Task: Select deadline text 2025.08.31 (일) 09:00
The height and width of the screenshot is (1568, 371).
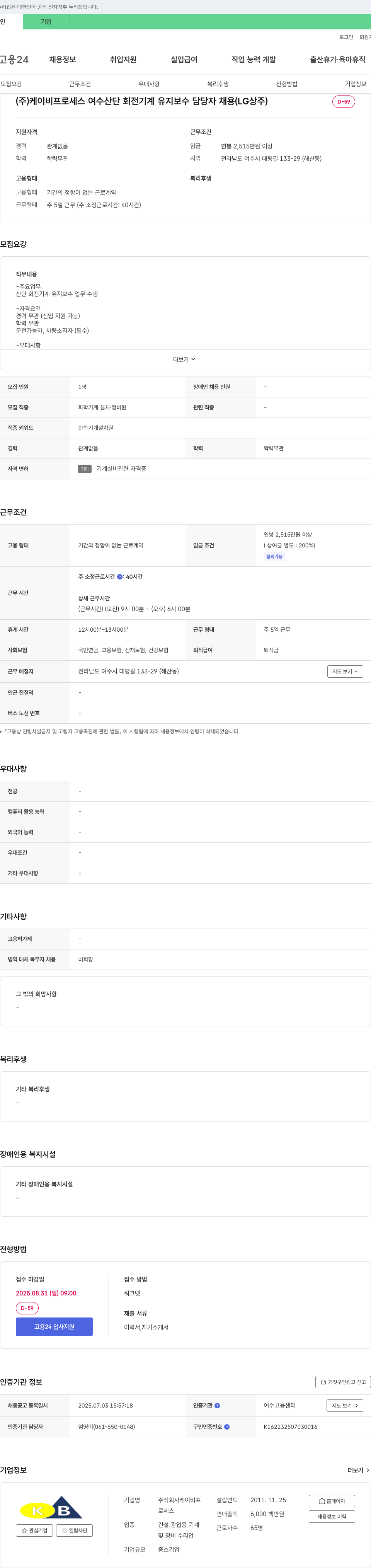Action: pyautogui.click(x=46, y=1294)
